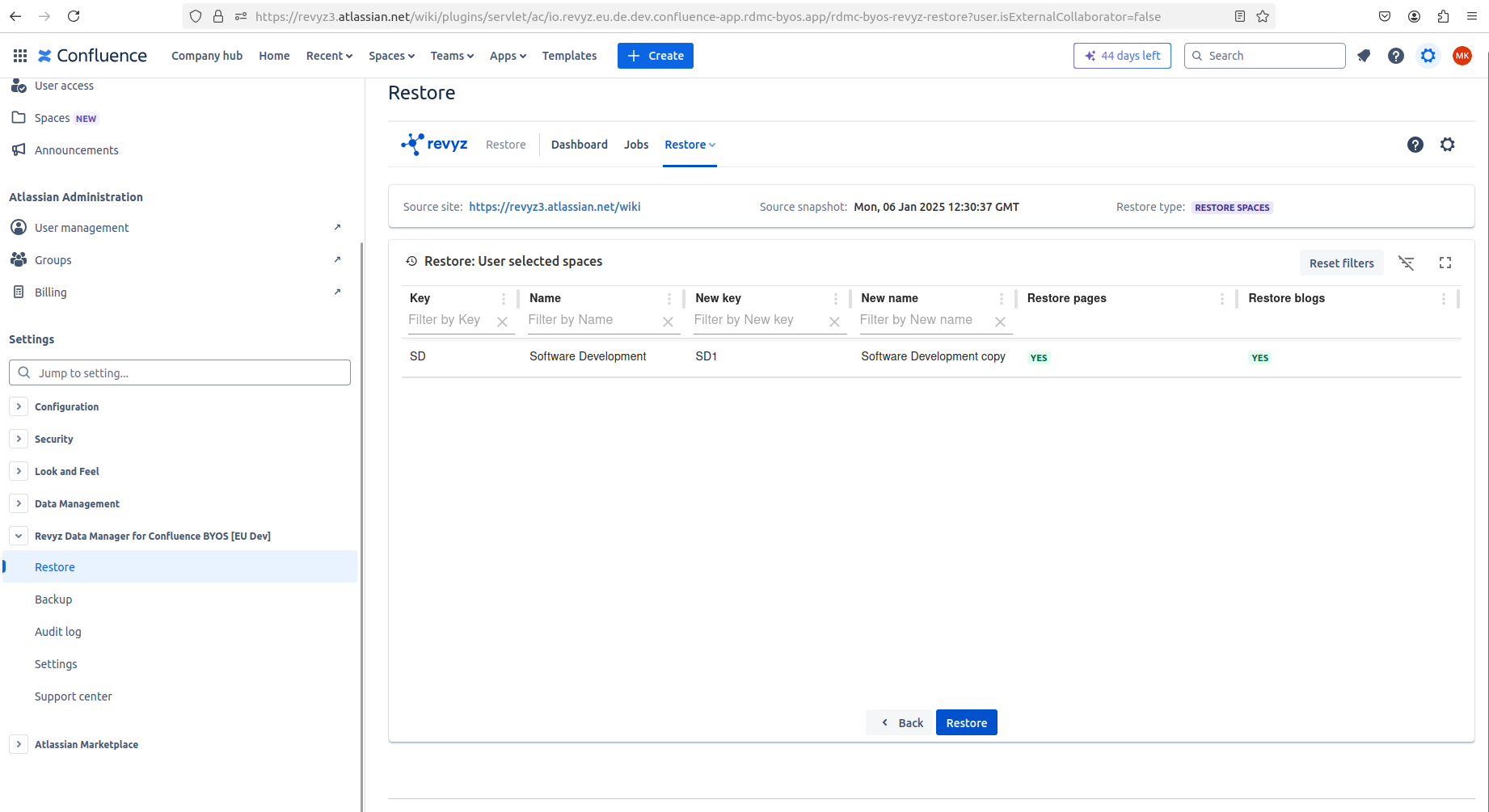Open Audit log in sidebar
The width and height of the screenshot is (1489, 812).
pyautogui.click(x=58, y=632)
